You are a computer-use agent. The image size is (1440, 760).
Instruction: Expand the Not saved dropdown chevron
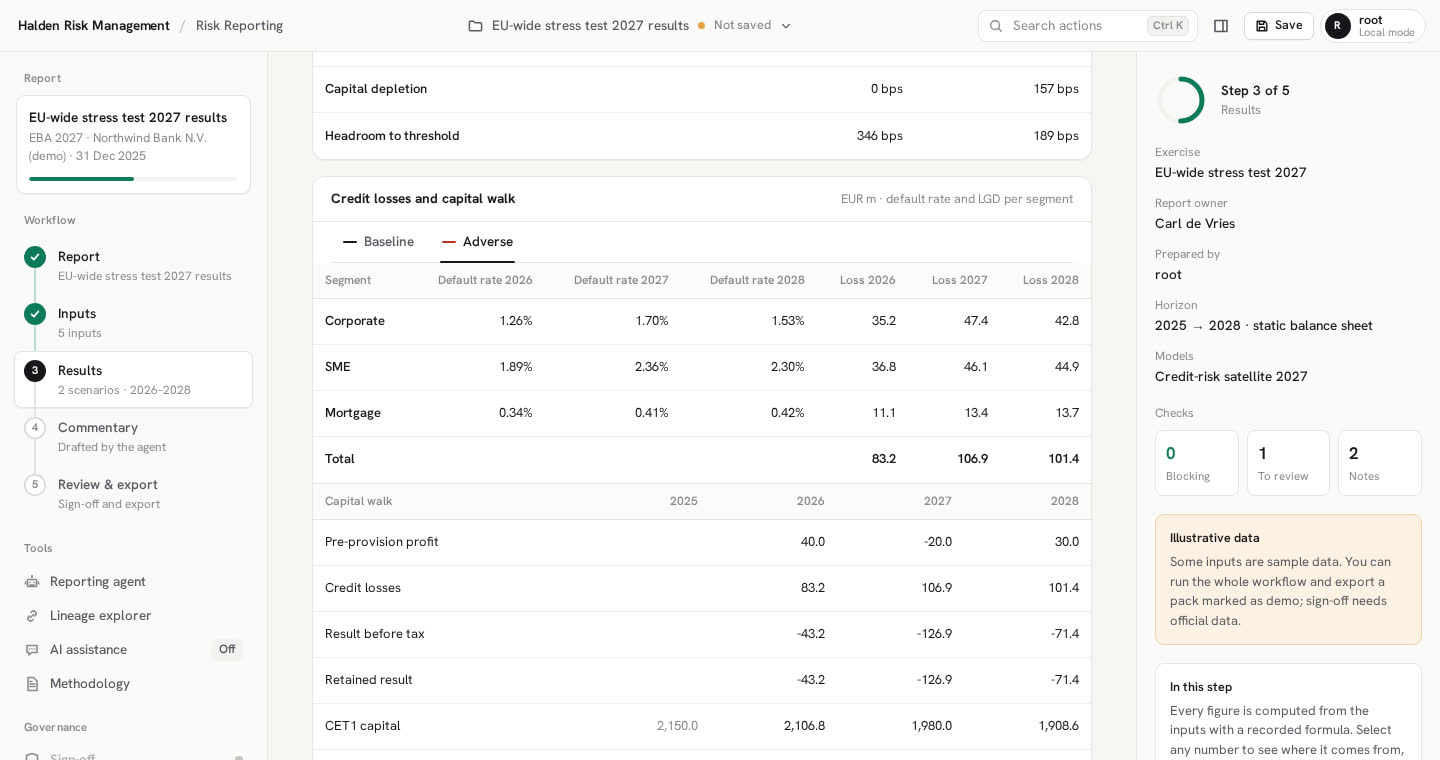(x=786, y=26)
